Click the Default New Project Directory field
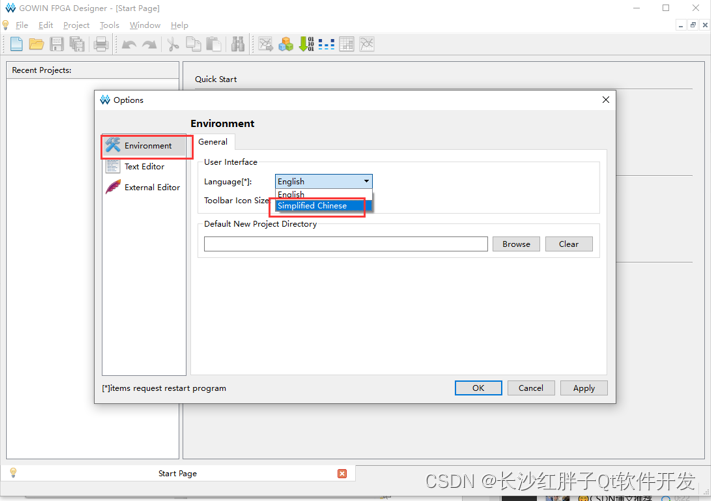The width and height of the screenshot is (711, 501). (x=346, y=244)
